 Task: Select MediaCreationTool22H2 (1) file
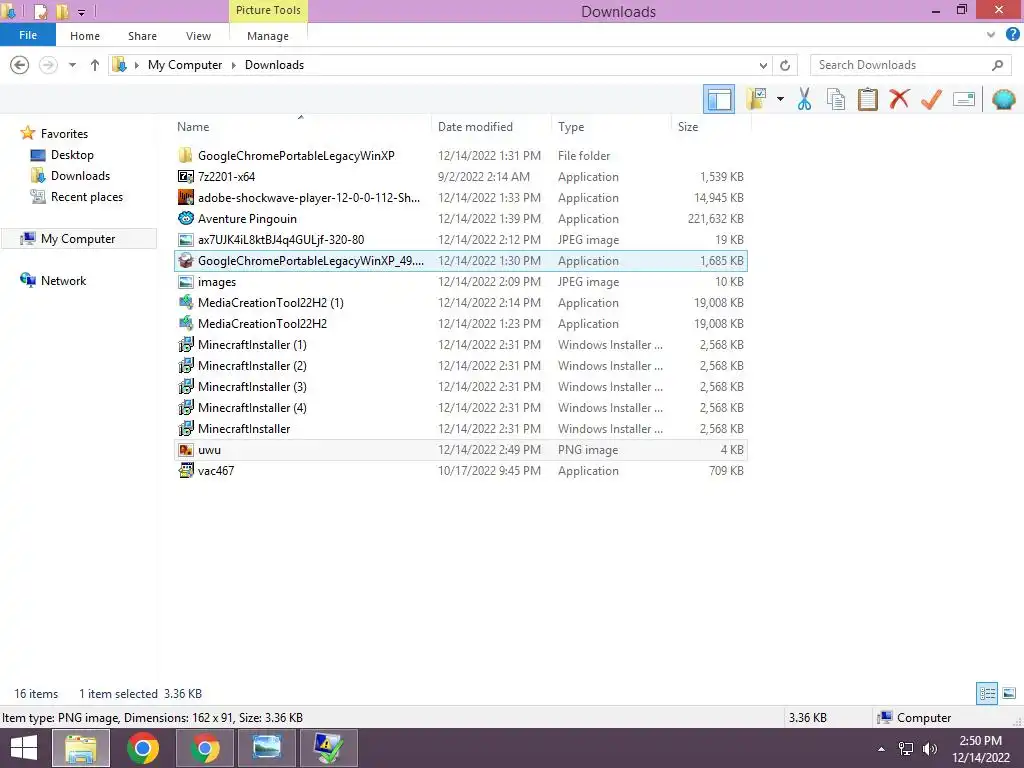click(461, 302)
